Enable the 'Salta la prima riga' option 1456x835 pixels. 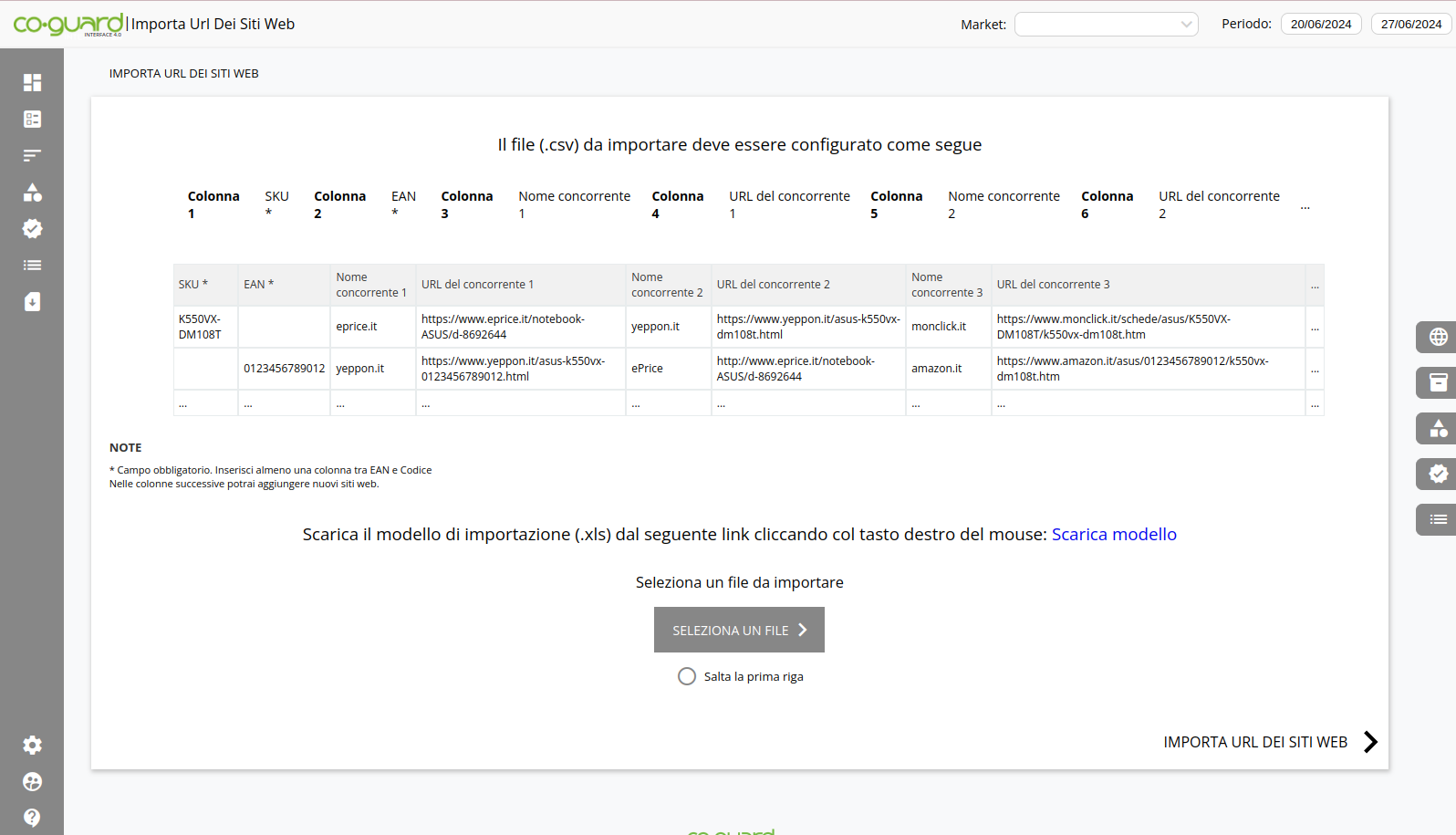pos(687,676)
